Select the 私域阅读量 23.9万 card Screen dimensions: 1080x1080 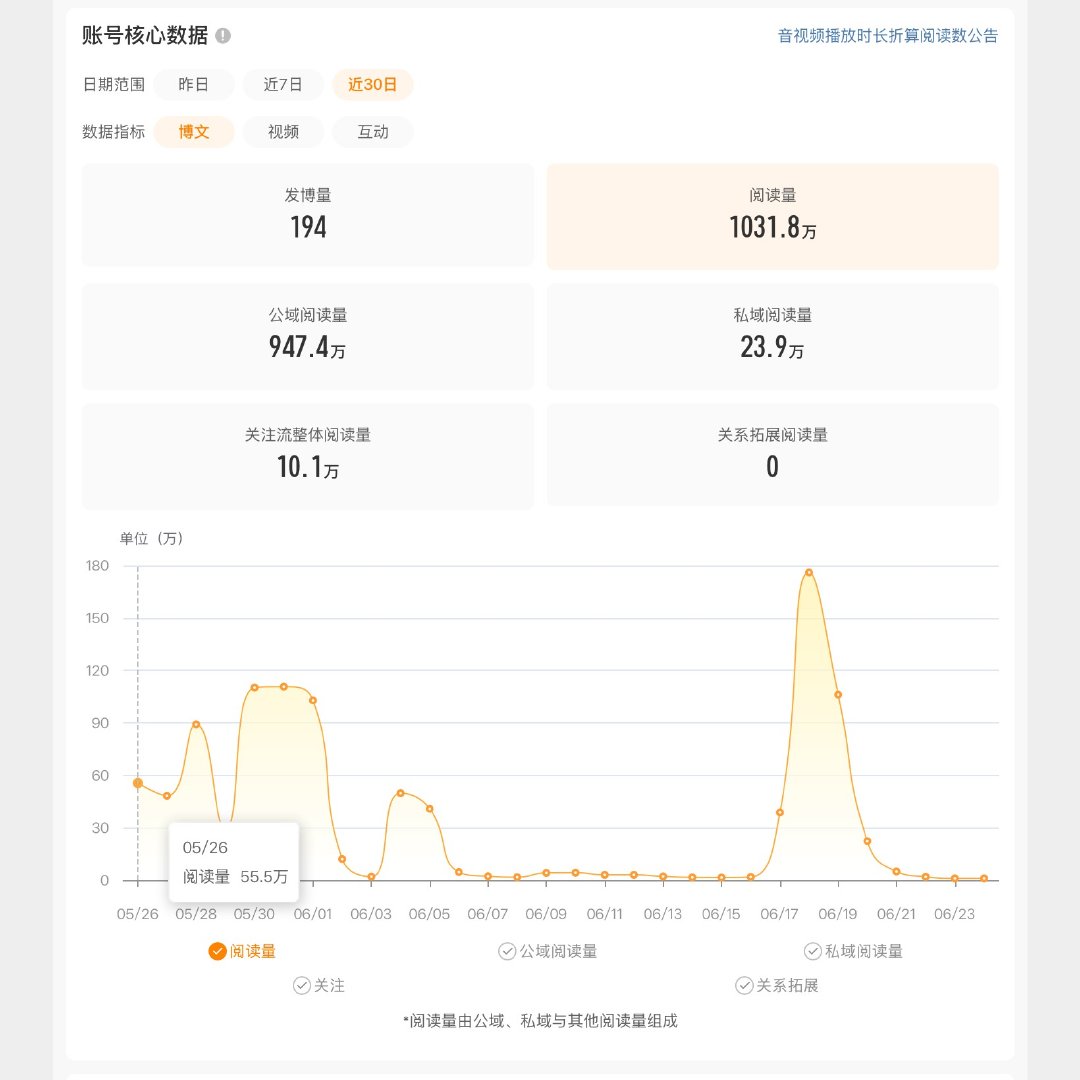click(x=772, y=336)
